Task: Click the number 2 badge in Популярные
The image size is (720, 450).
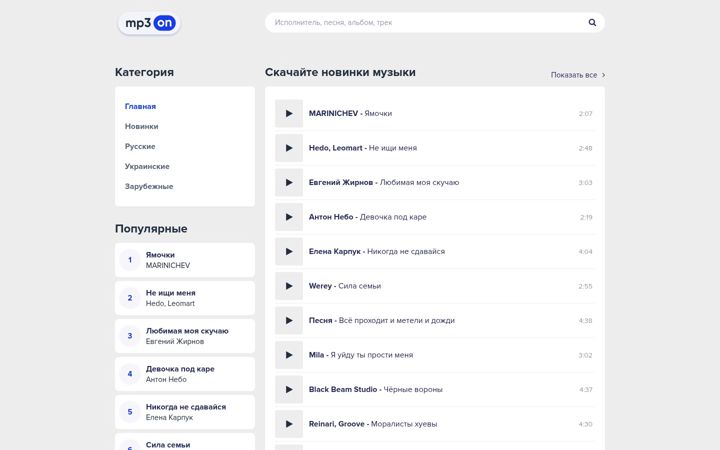Action: (130, 298)
